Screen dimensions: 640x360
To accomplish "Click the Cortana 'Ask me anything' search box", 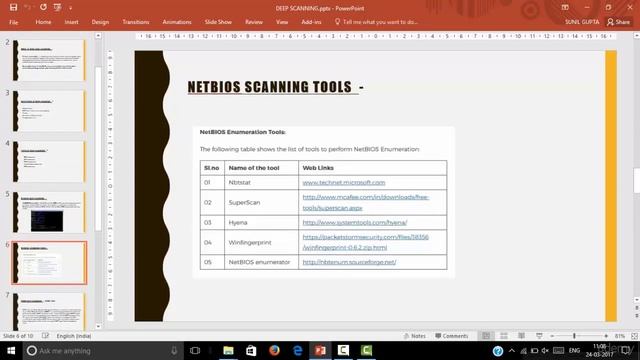I will tap(102, 351).
